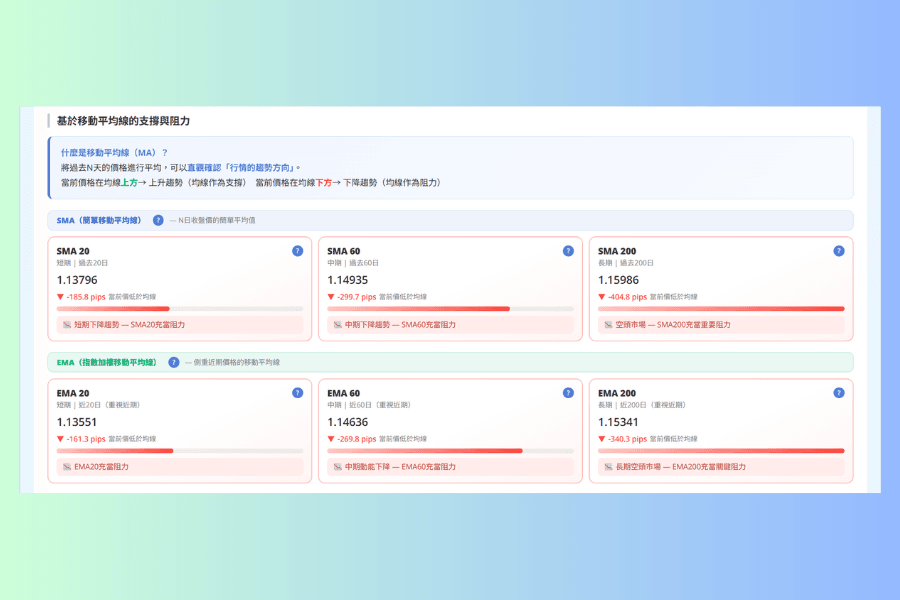
Task: Open help icon beside SMA section header
Action: (x=158, y=220)
